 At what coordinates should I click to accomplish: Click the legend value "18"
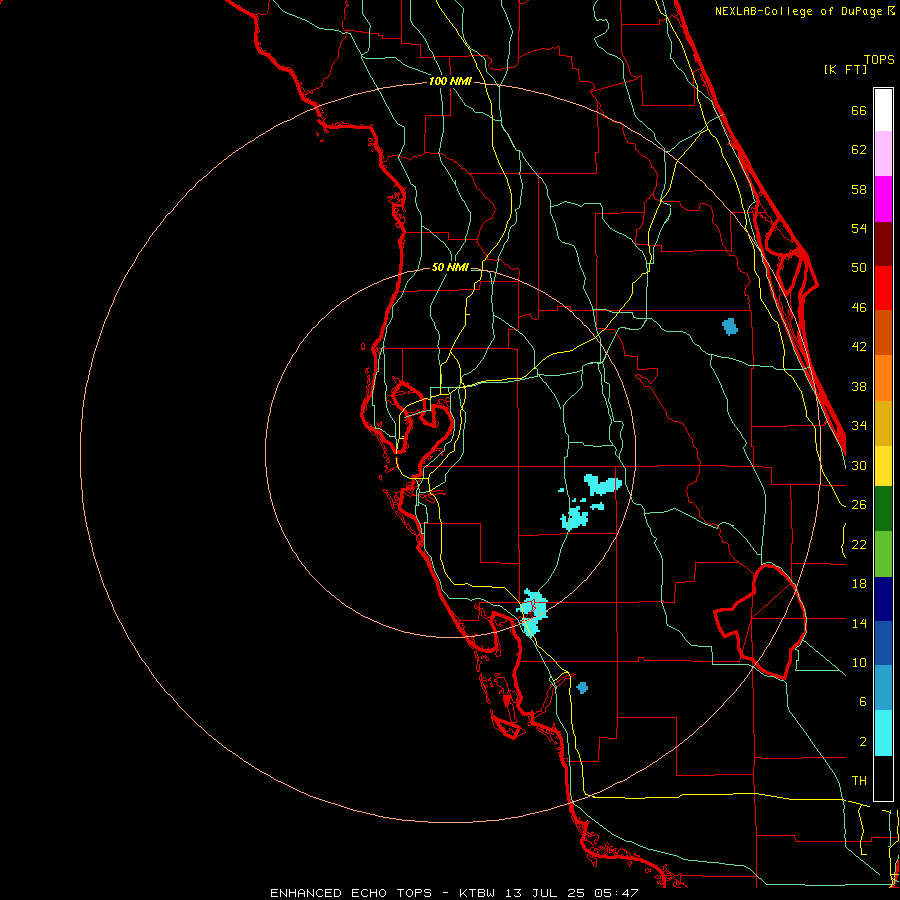[x=859, y=584]
